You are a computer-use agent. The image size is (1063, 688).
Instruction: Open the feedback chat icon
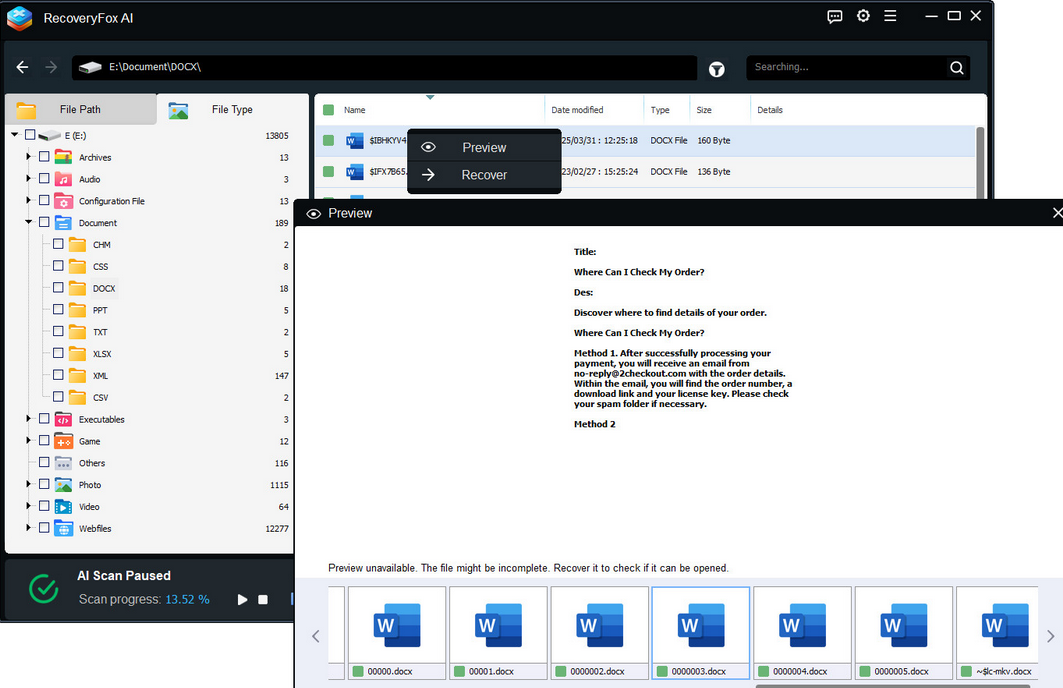(x=835, y=16)
